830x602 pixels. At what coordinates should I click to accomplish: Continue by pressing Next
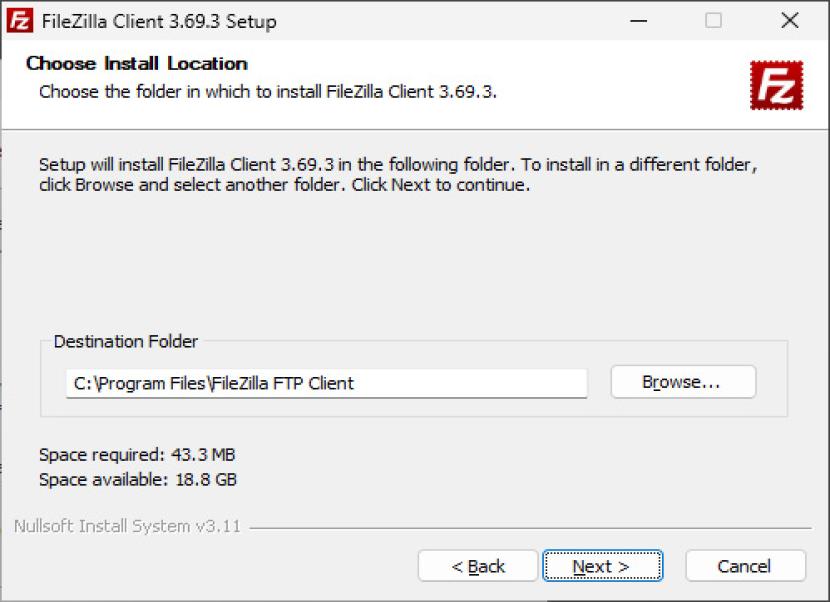coord(602,566)
